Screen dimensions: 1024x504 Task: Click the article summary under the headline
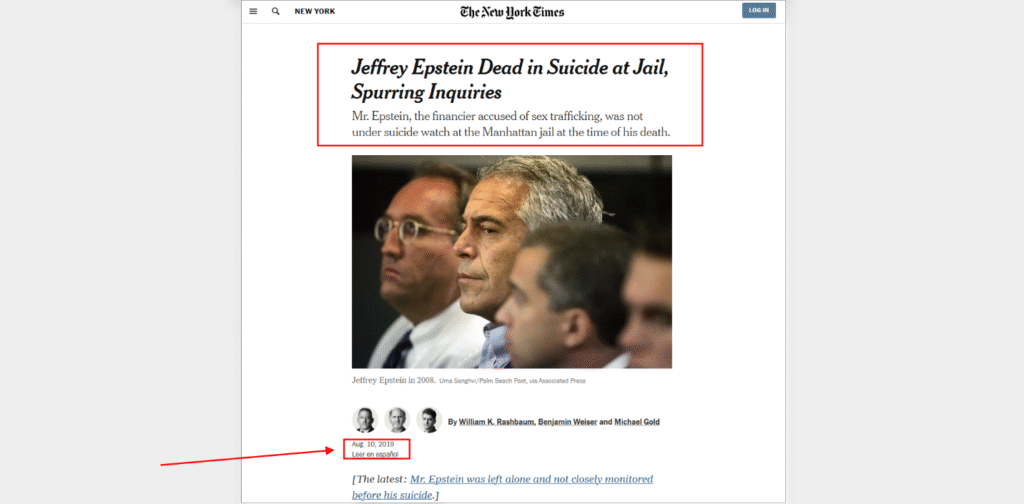512,124
